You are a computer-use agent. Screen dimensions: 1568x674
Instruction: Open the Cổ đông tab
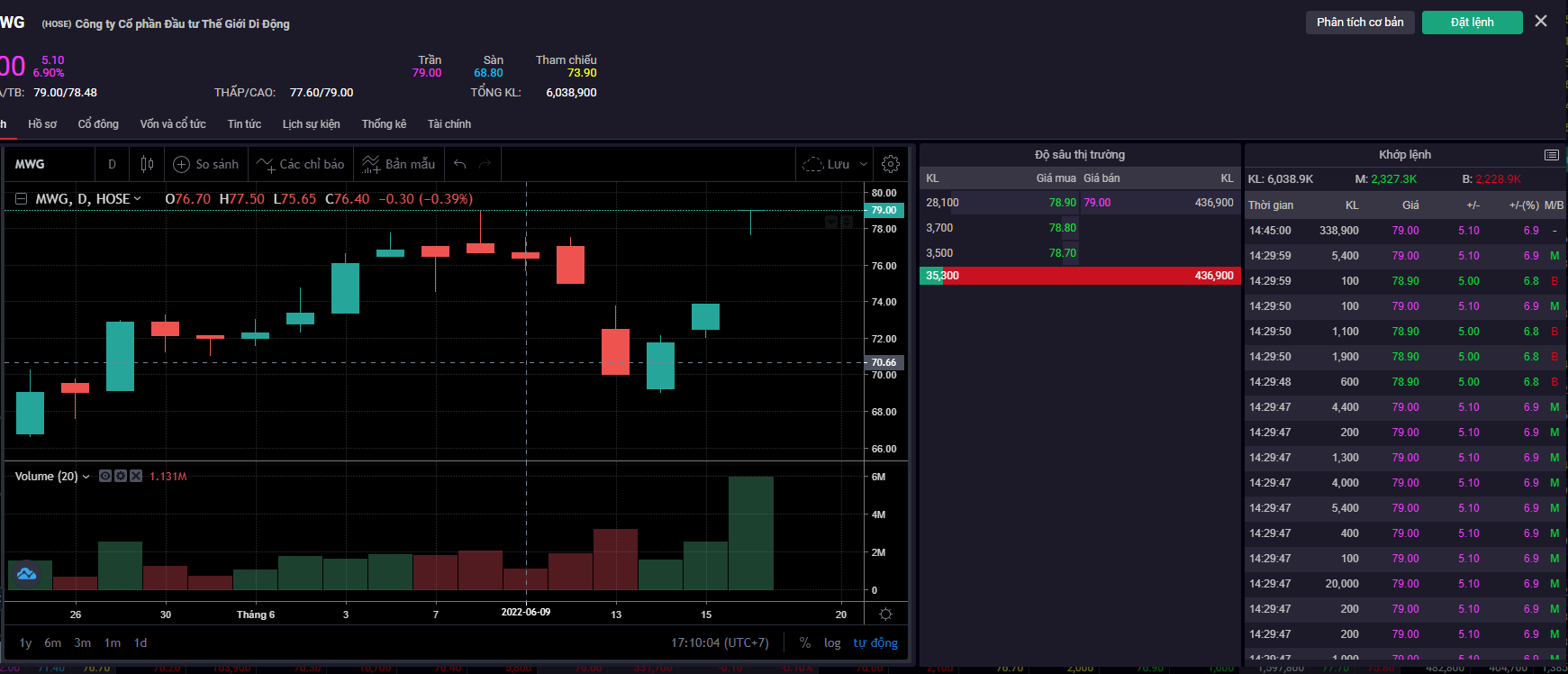click(98, 124)
